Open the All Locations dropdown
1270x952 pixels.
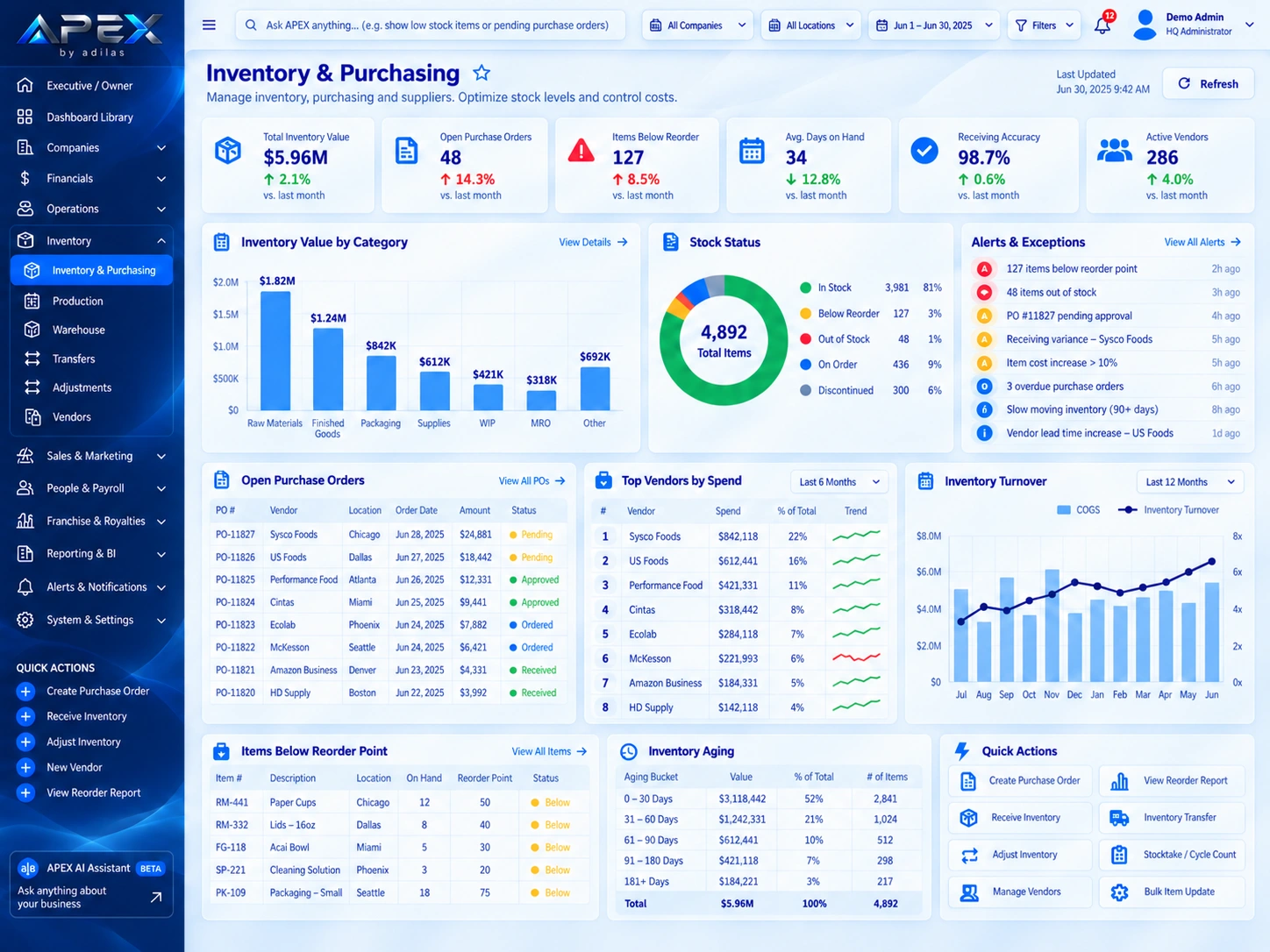tap(811, 25)
